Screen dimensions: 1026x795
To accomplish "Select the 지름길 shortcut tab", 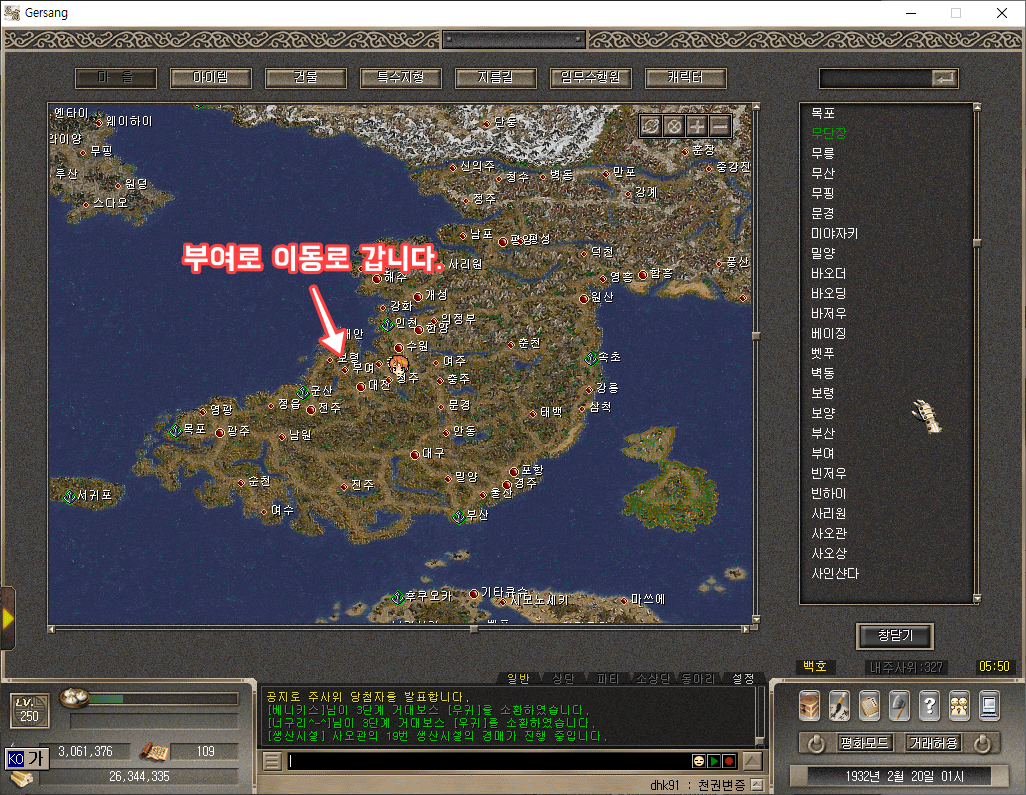I will (496, 78).
